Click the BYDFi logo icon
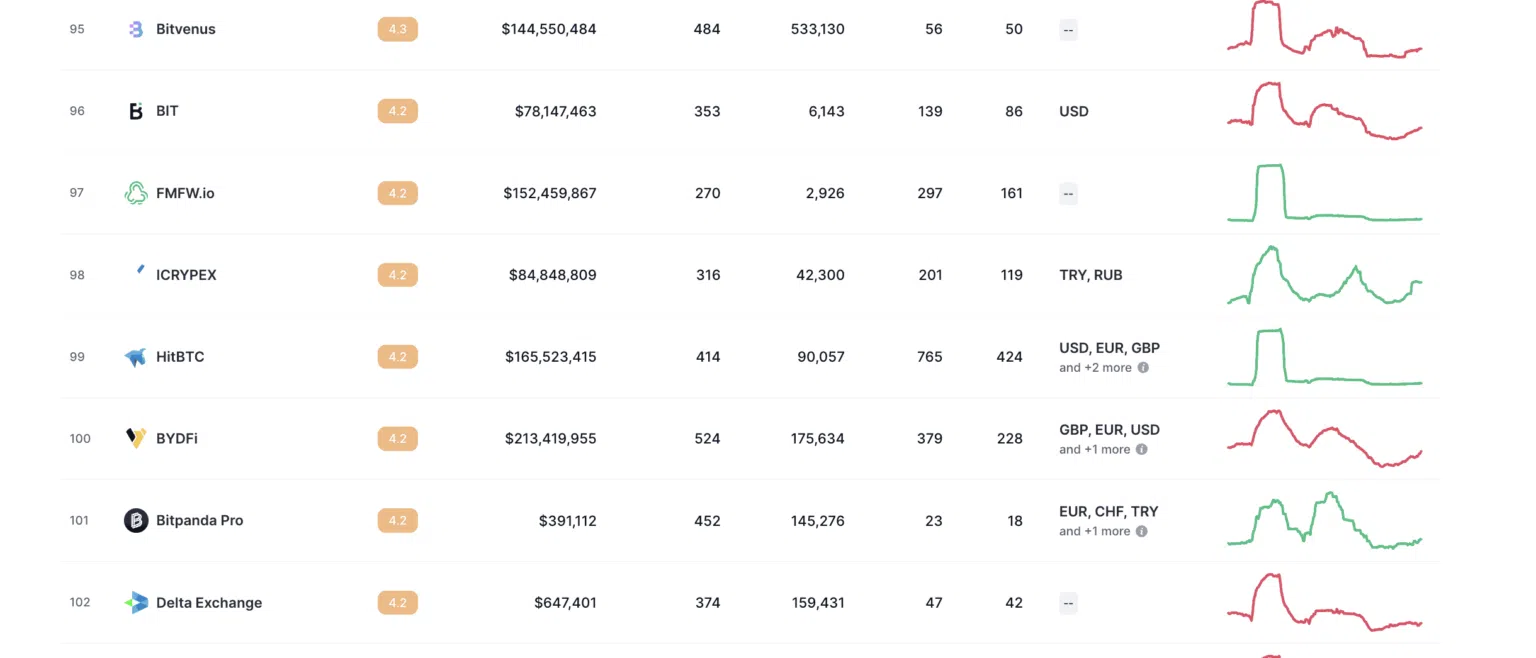The width and height of the screenshot is (1536, 658). click(136, 438)
